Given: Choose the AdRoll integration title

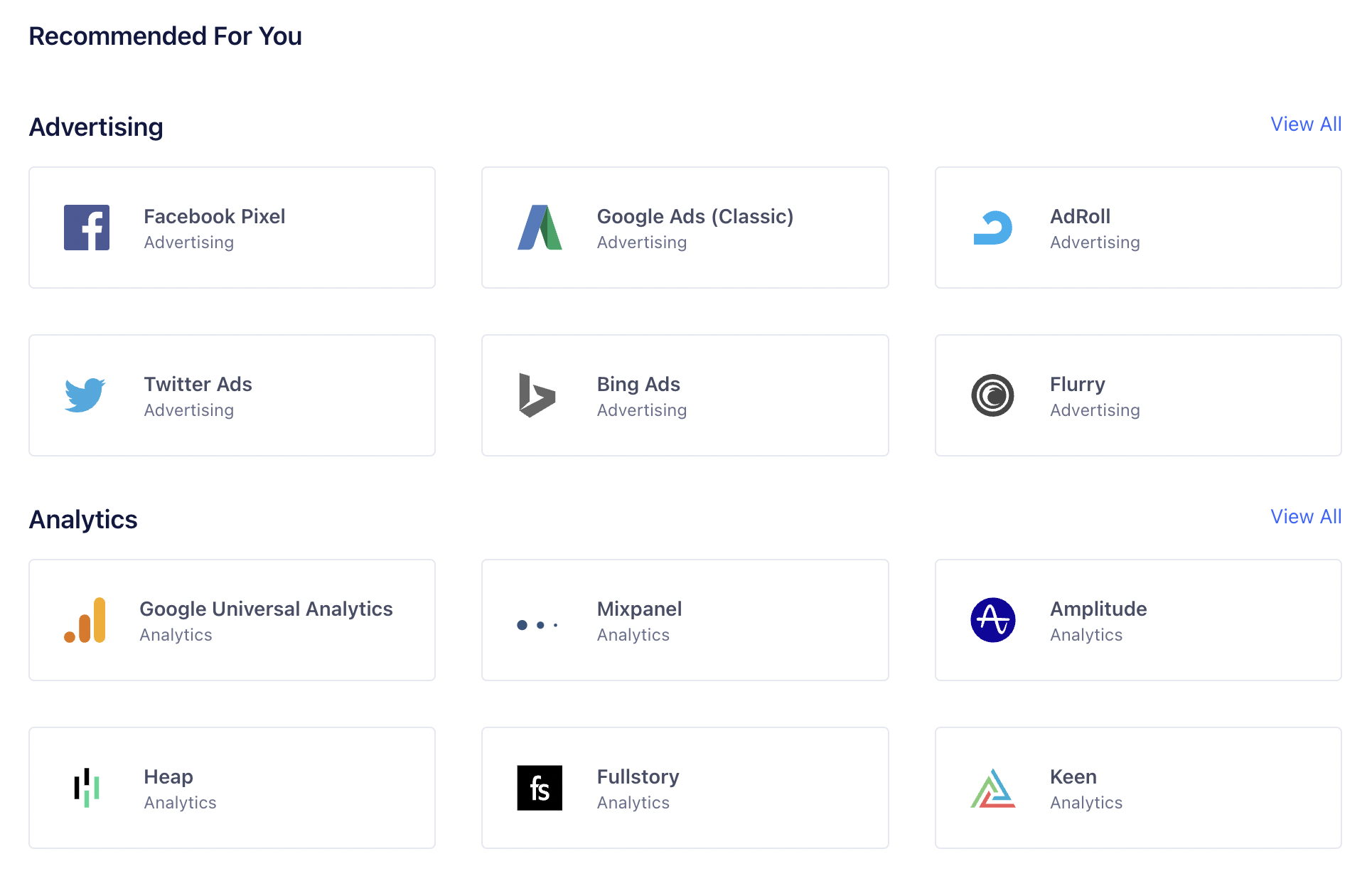Looking at the screenshot, I should pos(1080,216).
